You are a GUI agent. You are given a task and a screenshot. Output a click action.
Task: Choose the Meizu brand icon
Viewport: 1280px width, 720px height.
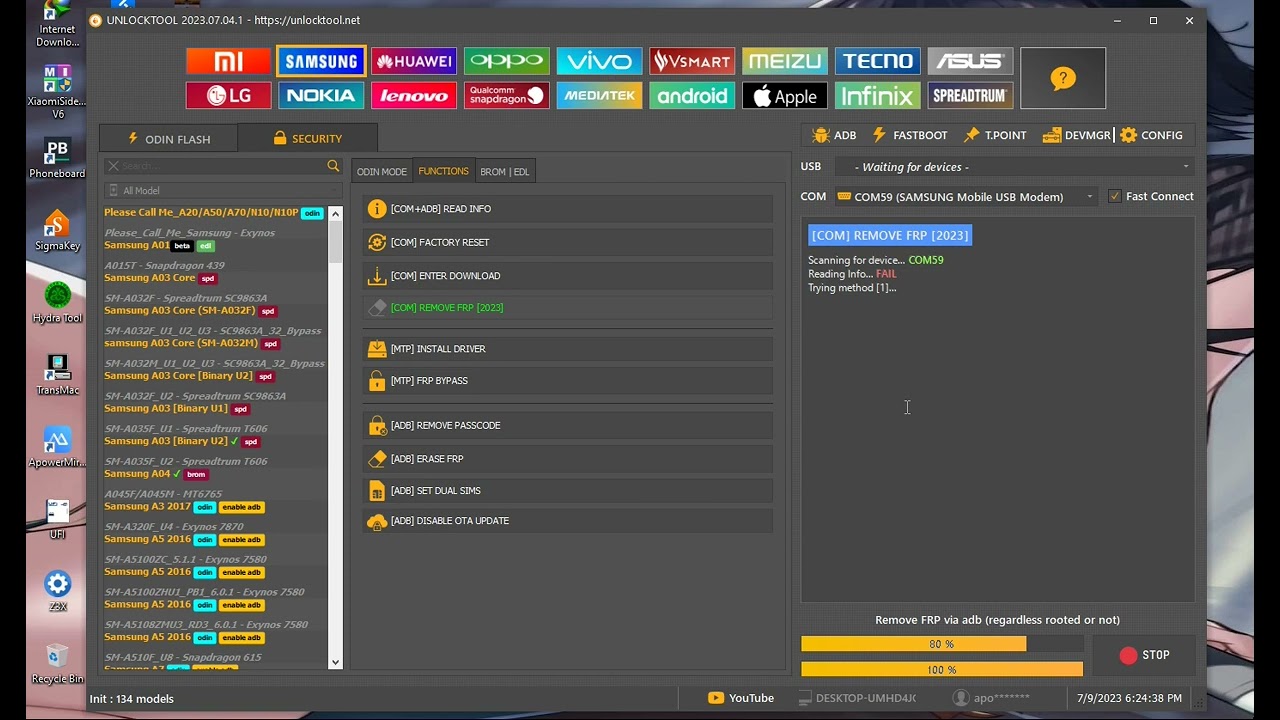tap(785, 61)
